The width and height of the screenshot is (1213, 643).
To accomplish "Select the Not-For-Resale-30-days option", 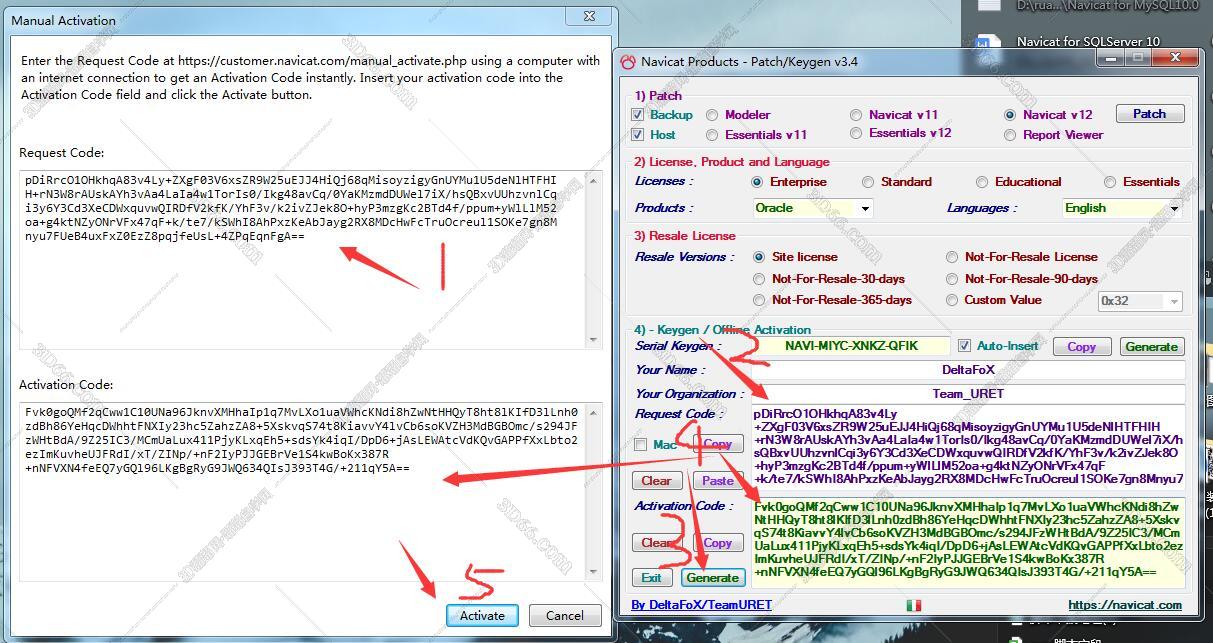I will point(759,279).
